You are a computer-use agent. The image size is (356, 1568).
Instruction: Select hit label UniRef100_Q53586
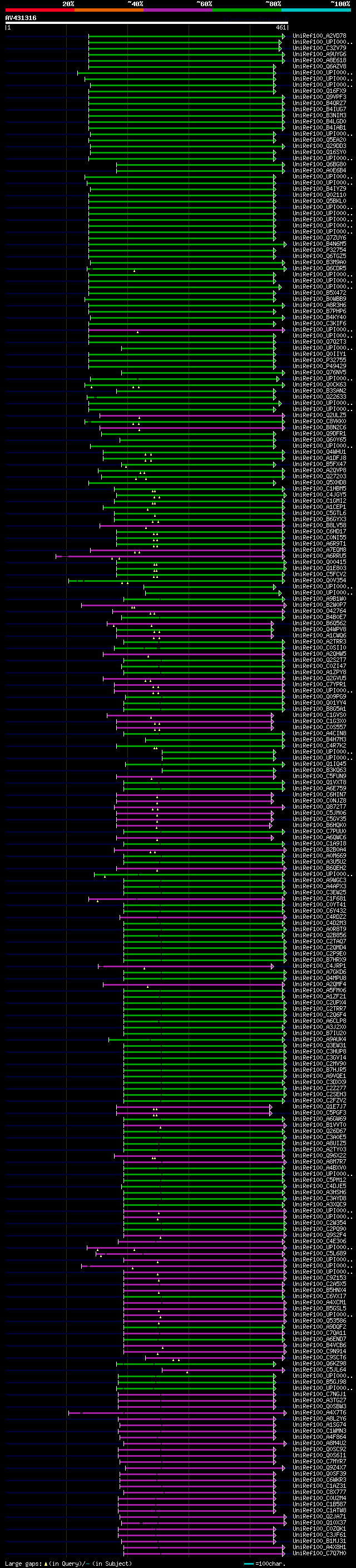pos(319,1320)
